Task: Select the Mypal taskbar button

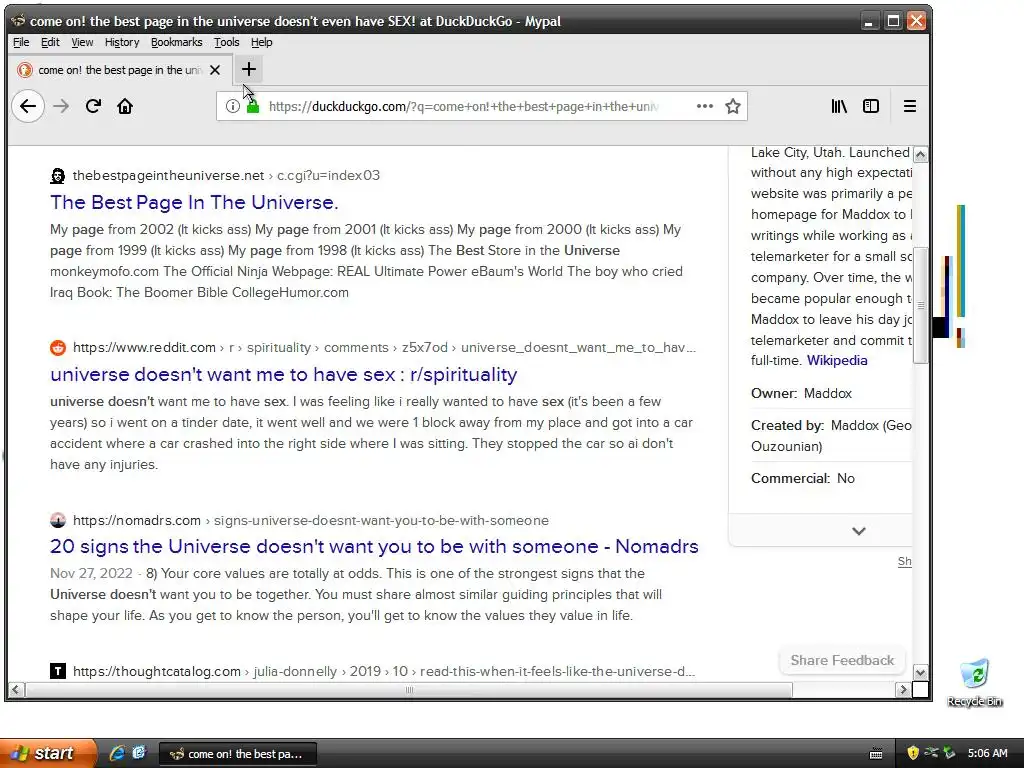Action: 238,754
